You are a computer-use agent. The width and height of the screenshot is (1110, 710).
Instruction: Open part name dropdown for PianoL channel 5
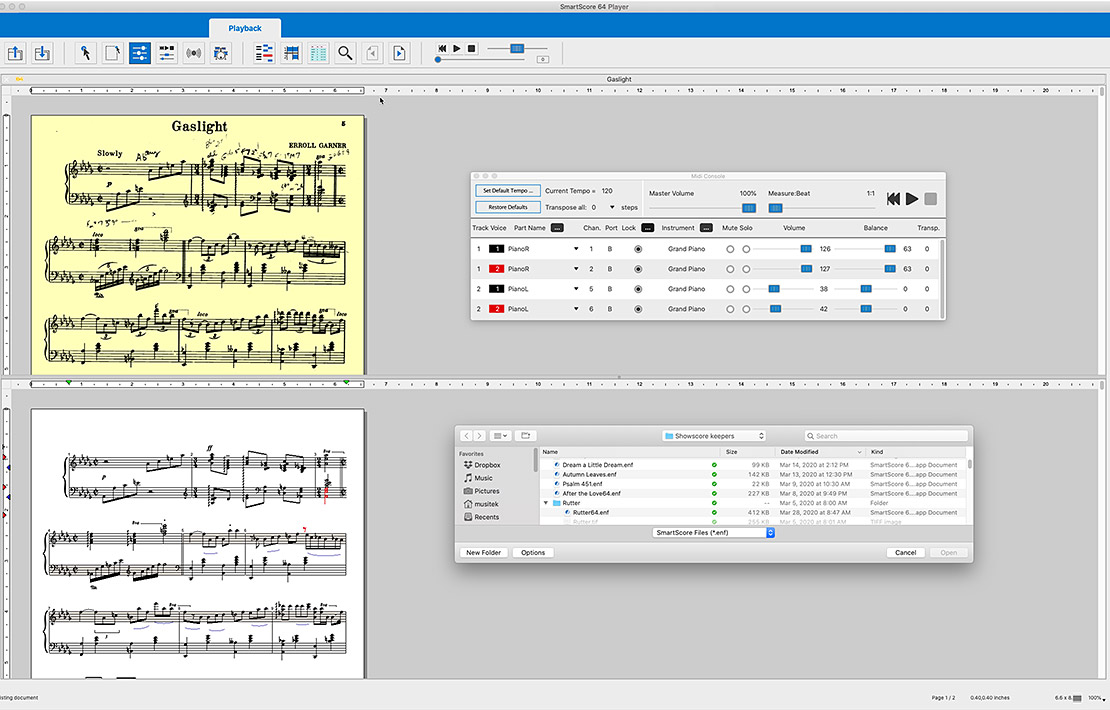576,289
